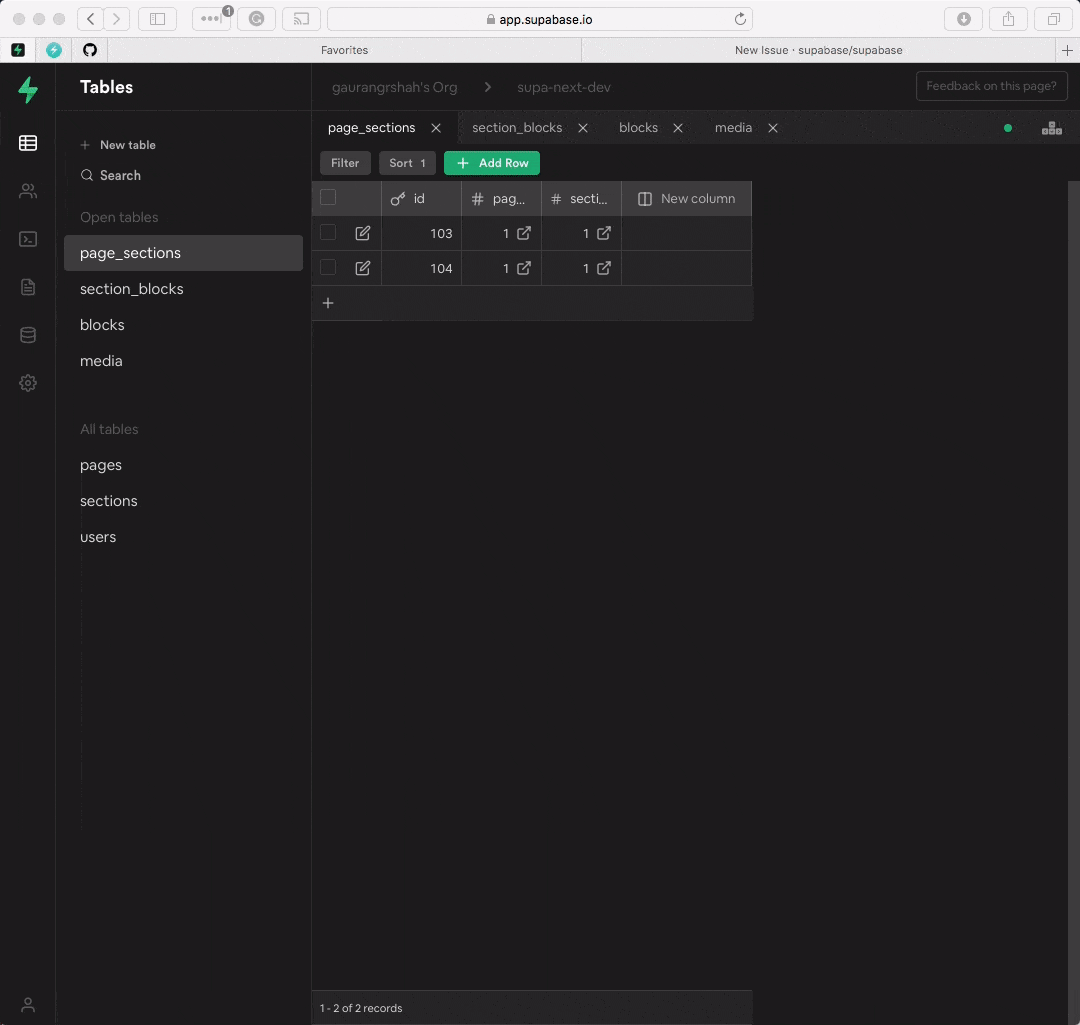Select all rows with the header checkbox
This screenshot has width=1080, height=1025.
(x=328, y=197)
